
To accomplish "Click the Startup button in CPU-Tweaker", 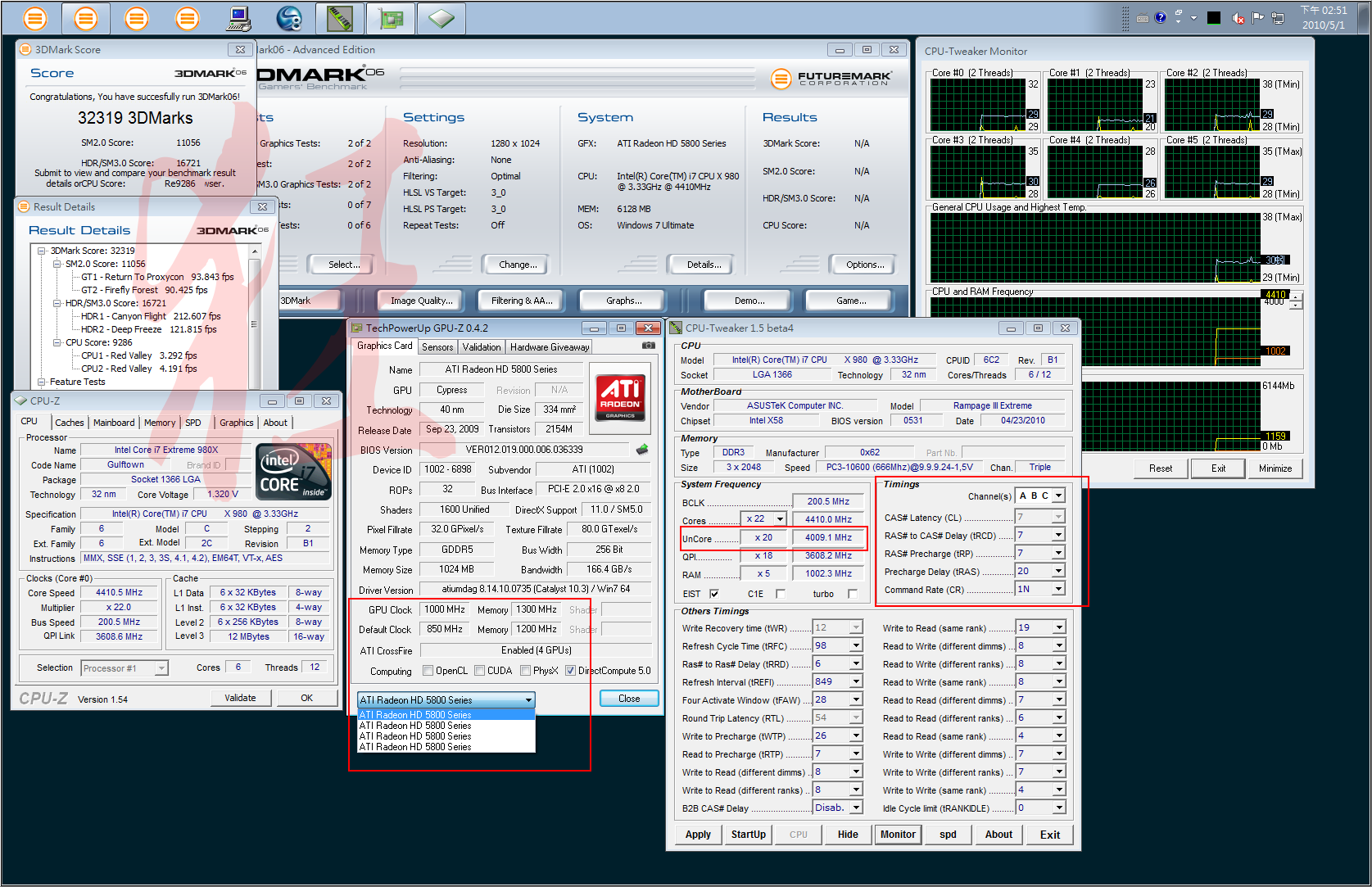I will tap(748, 835).
